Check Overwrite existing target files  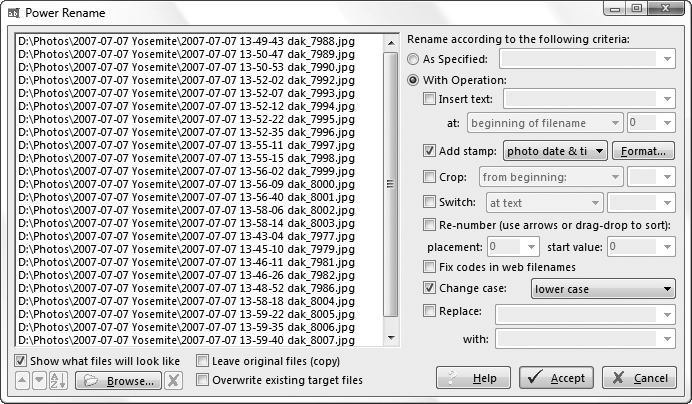click(x=202, y=380)
